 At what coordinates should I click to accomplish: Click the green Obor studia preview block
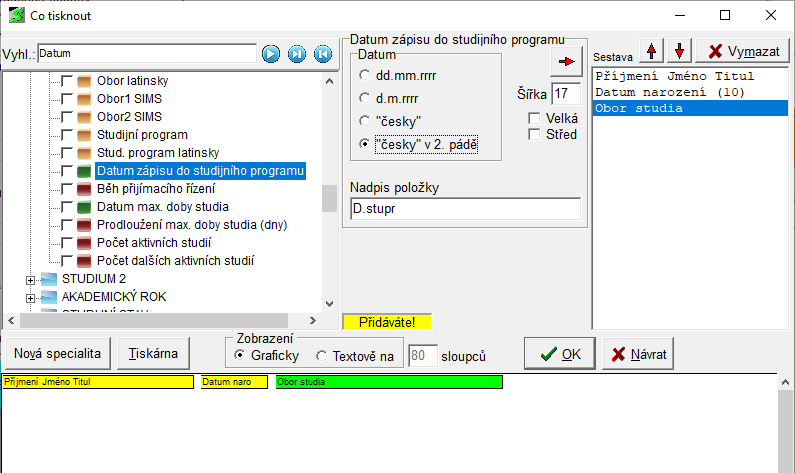[389, 382]
